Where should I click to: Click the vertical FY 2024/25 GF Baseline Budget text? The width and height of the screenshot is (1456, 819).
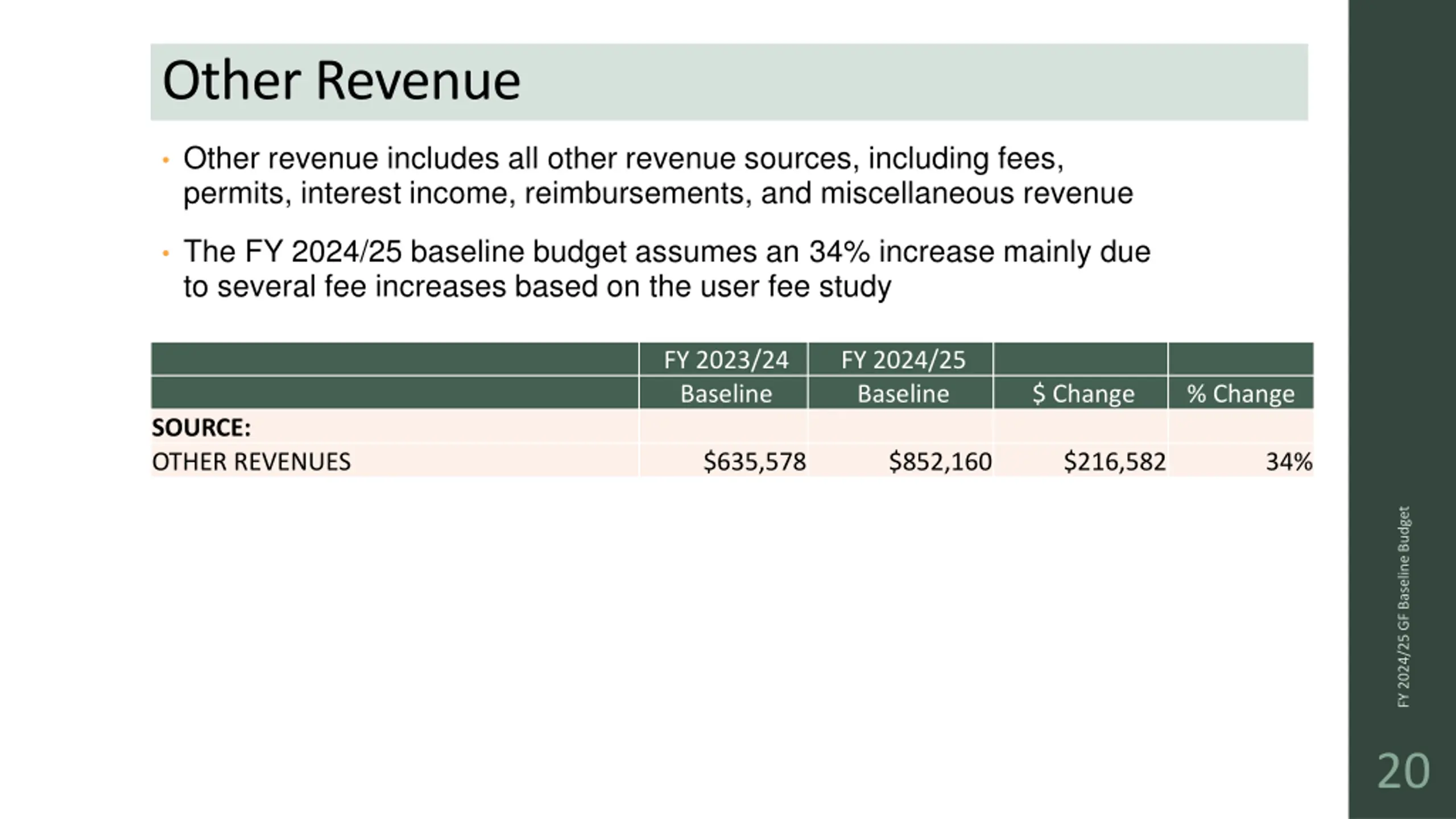(1403, 607)
